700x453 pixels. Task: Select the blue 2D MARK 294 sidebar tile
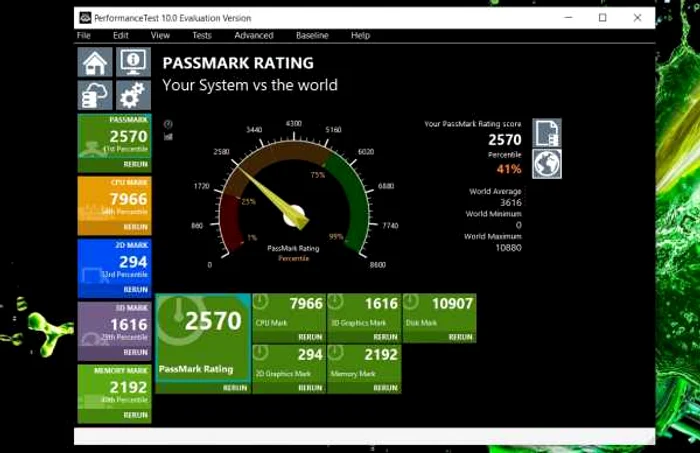[x=114, y=268]
